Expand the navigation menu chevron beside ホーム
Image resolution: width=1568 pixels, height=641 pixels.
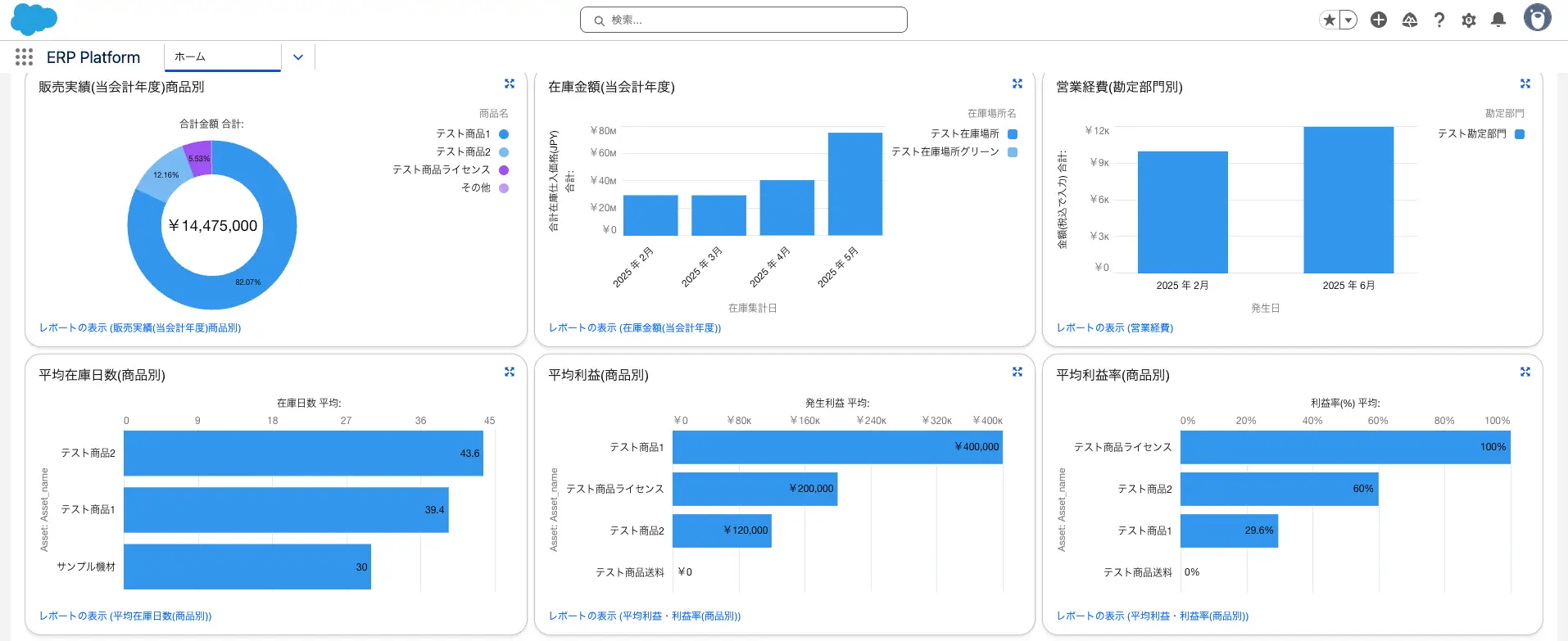click(298, 57)
